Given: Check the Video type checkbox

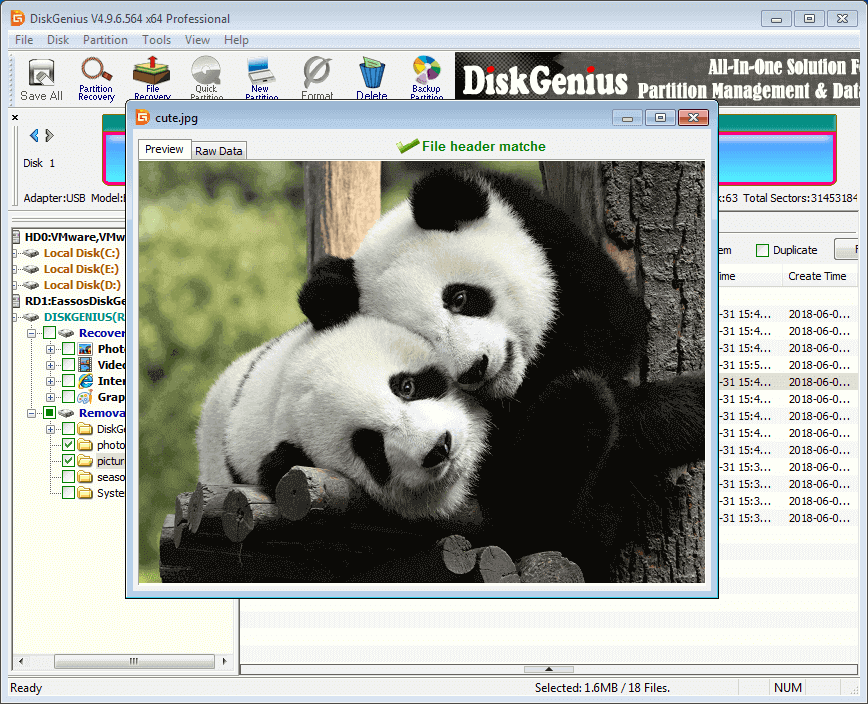Looking at the screenshot, I should [69, 365].
